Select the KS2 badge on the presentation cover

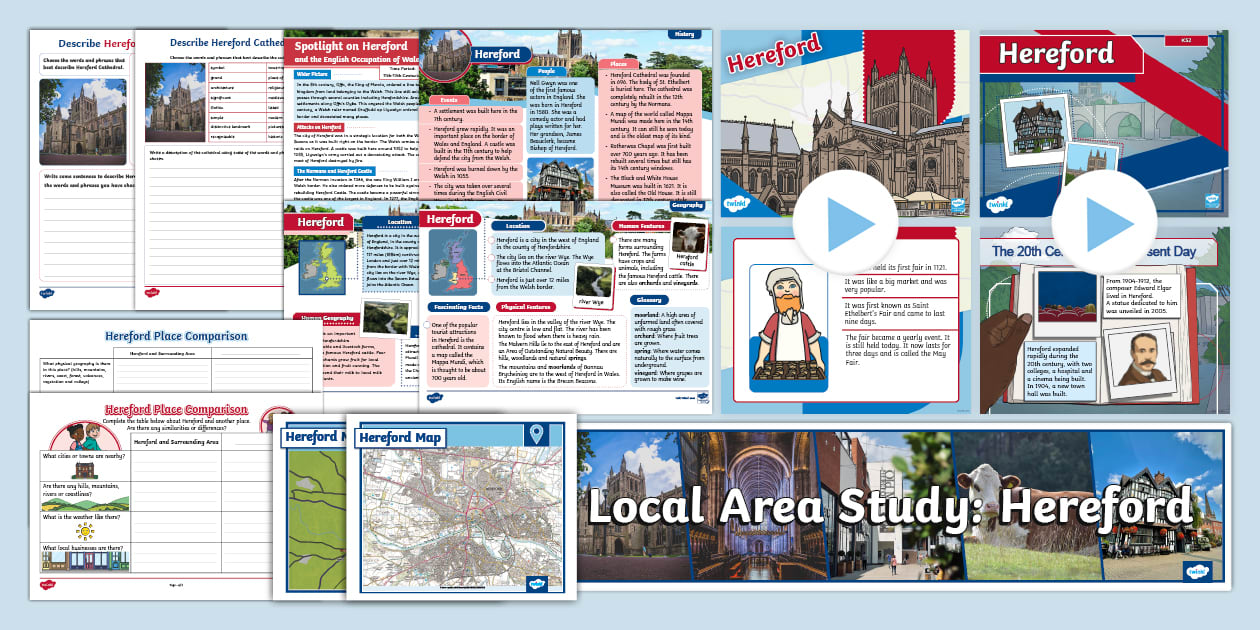pyautogui.click(x=1187, y=40)
